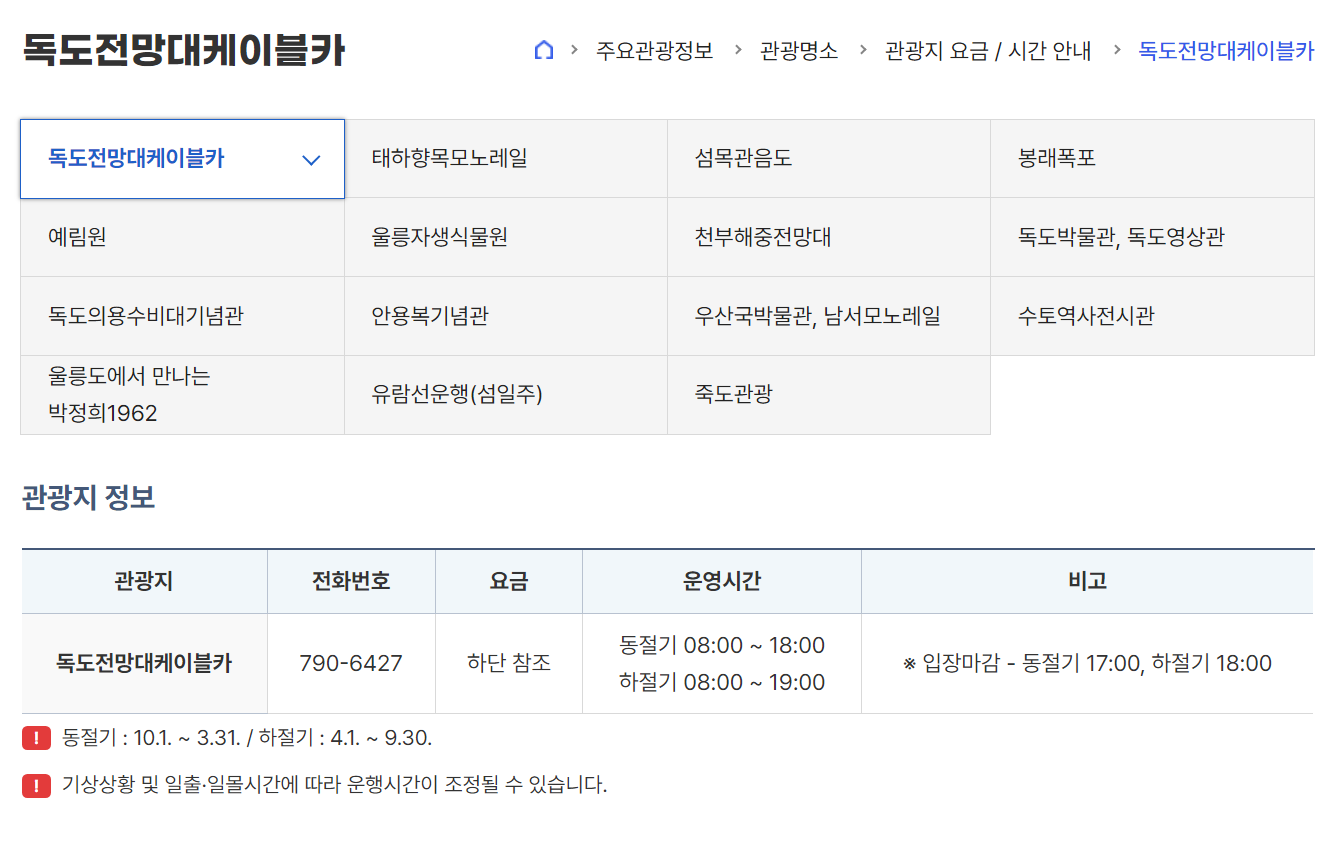1329x856 pixels.
Task: Open the 관광명소 breadcrumb link
Action: [799, 51]
